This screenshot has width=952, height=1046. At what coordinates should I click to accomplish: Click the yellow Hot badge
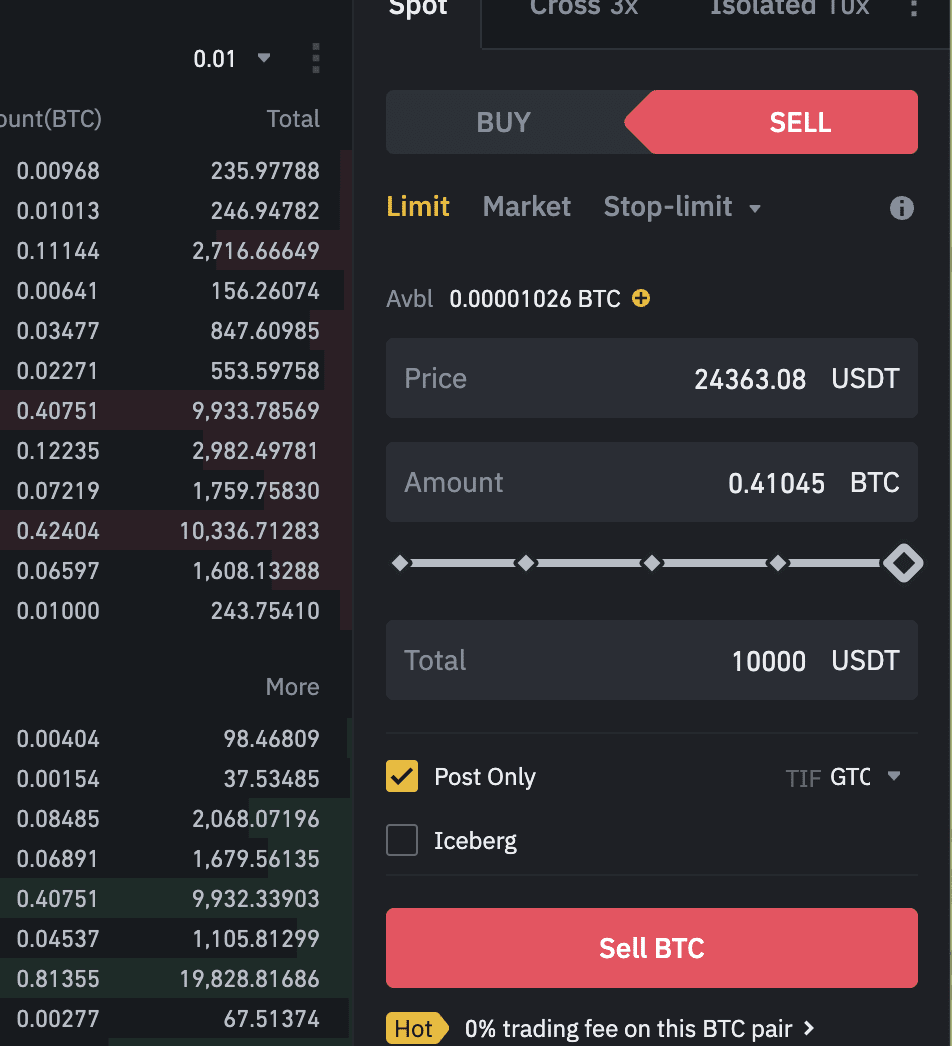tap(413, 1028)
